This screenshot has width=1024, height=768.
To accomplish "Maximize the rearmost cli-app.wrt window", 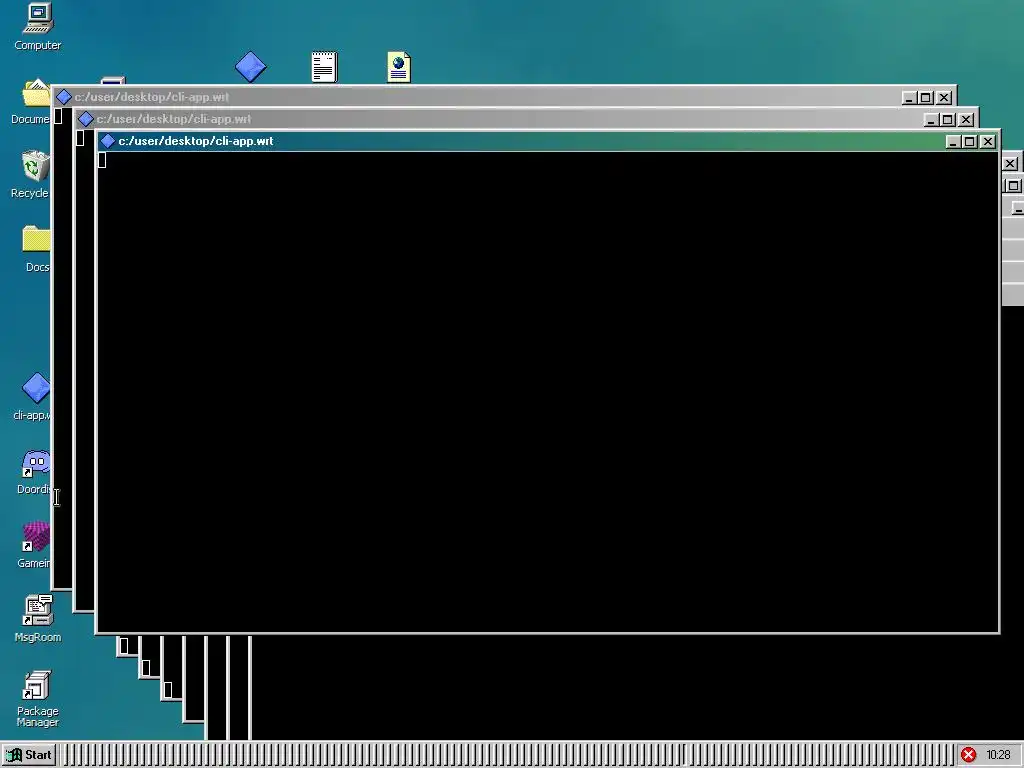I will 926,97.
